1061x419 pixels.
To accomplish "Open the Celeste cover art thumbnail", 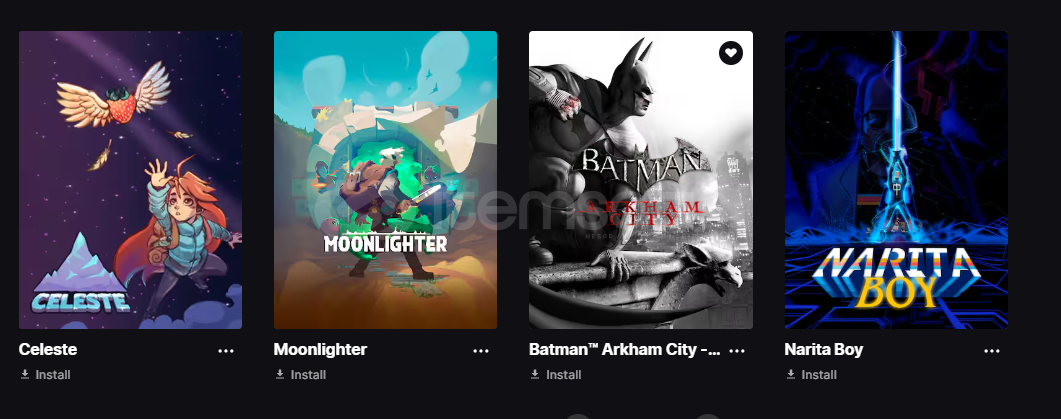I will (131, 180).
